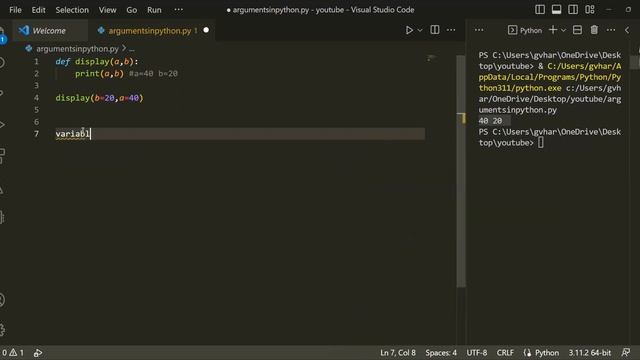Open the Go menu
Screen dimensions: 640x360
(x=131, y=10)
